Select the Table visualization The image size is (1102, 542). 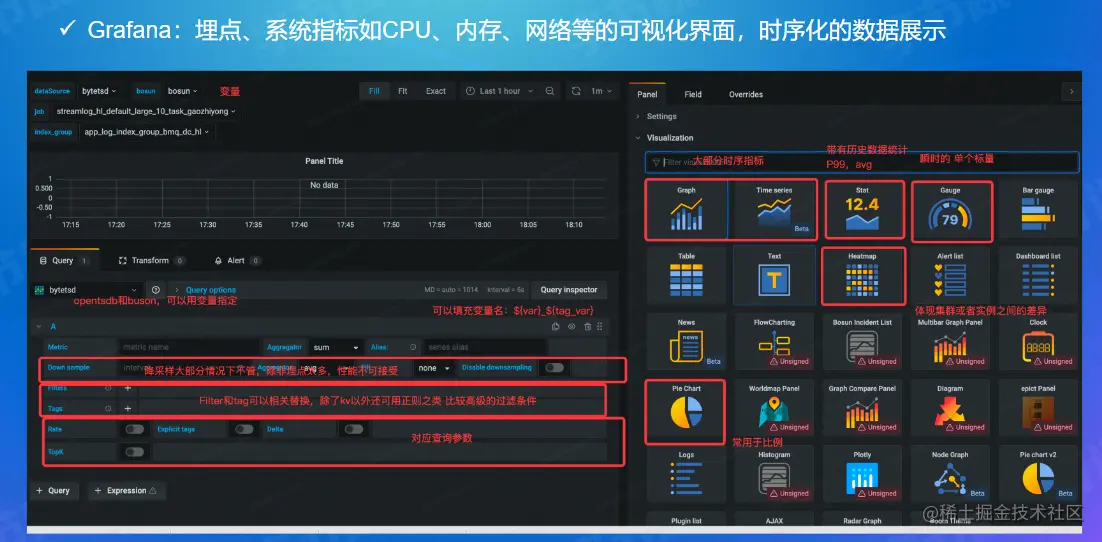(687, 275)
